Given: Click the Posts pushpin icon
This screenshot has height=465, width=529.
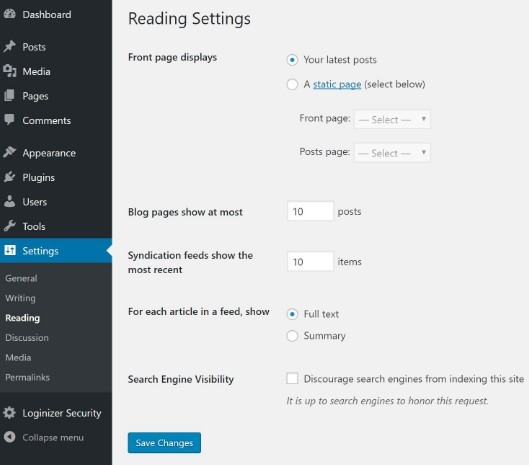Looking at the screenshot, I should (x=9, y=47).
